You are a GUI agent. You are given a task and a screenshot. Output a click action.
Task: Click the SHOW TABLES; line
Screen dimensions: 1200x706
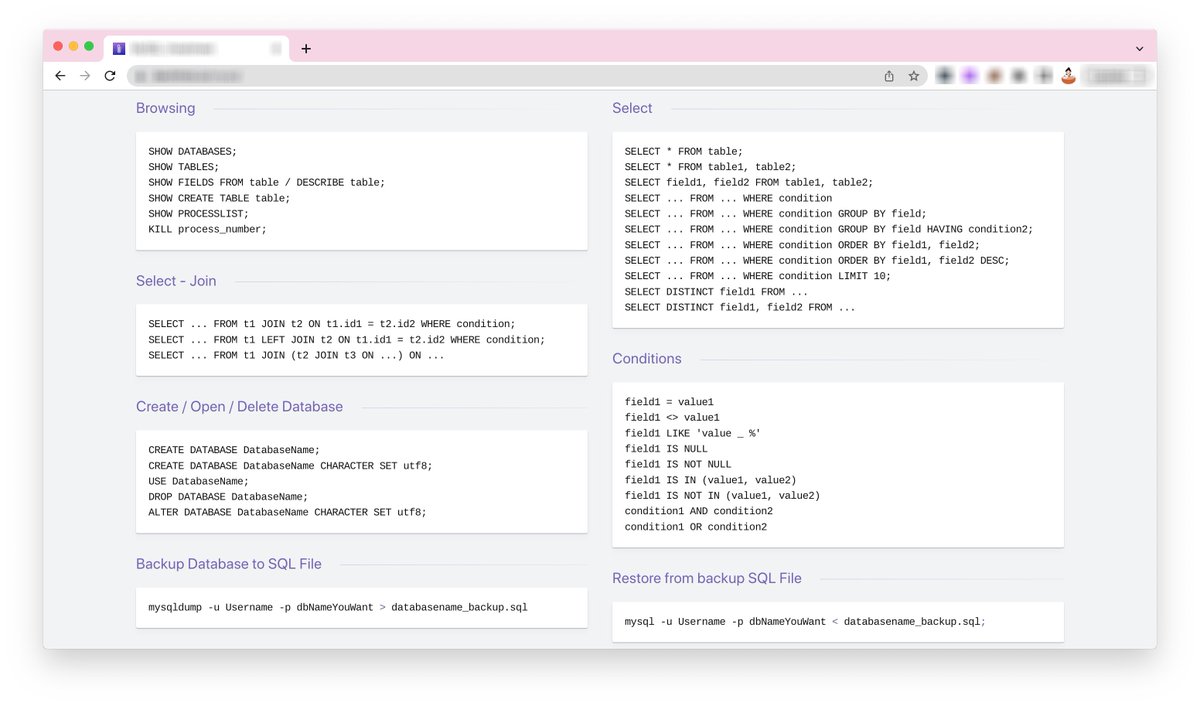(184, 167)
